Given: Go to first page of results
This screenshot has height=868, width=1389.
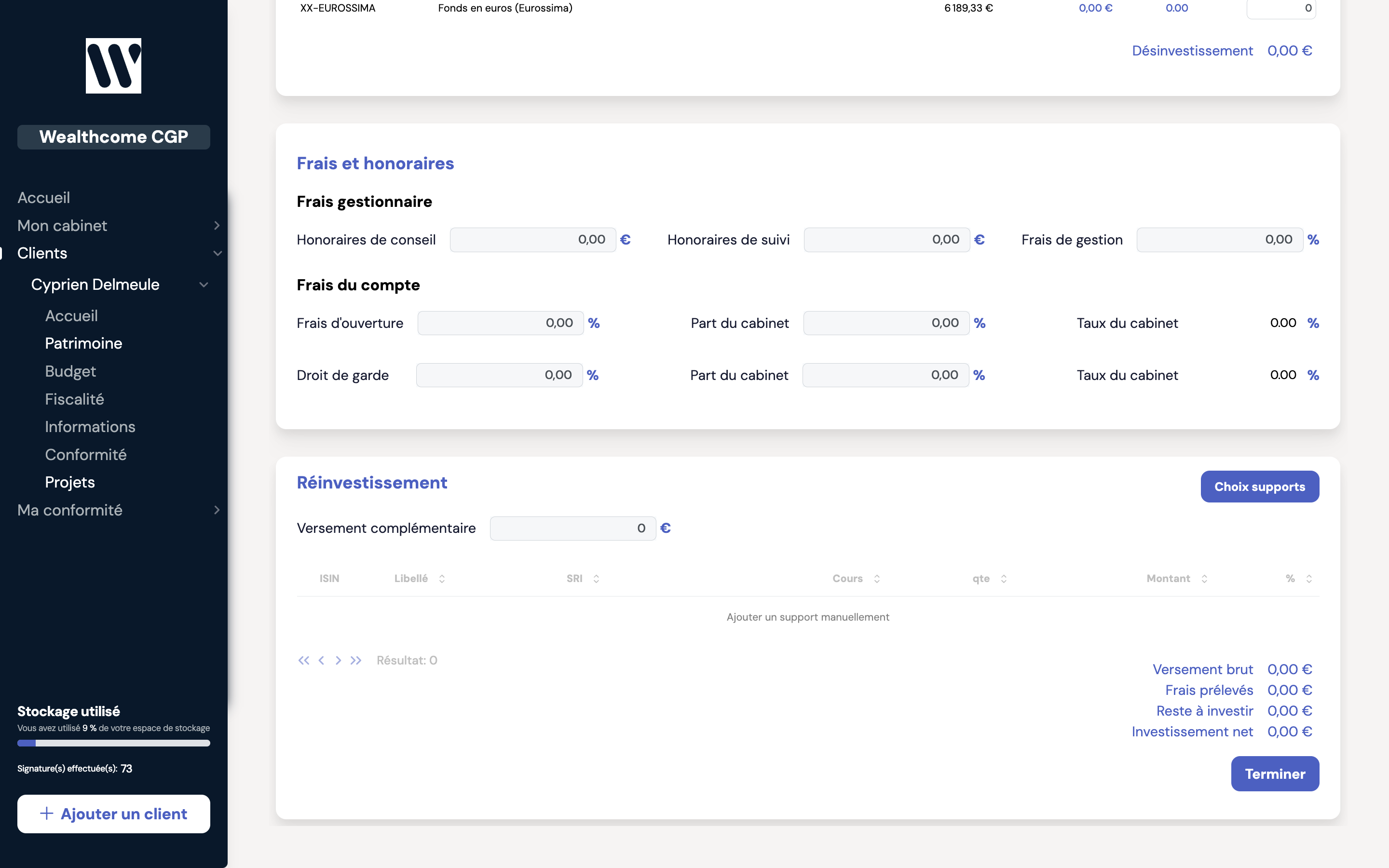Looking at the screenshot, I should [x=304, y=660].
